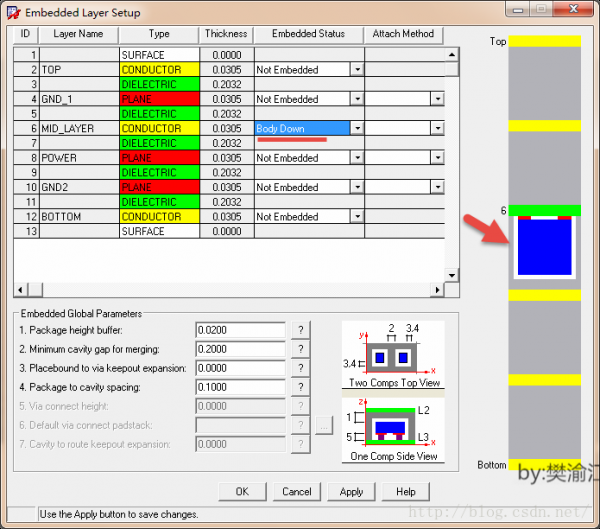Click the Embedded Status column header
Viewport: 600px width, 529px height.
[308, 34]
